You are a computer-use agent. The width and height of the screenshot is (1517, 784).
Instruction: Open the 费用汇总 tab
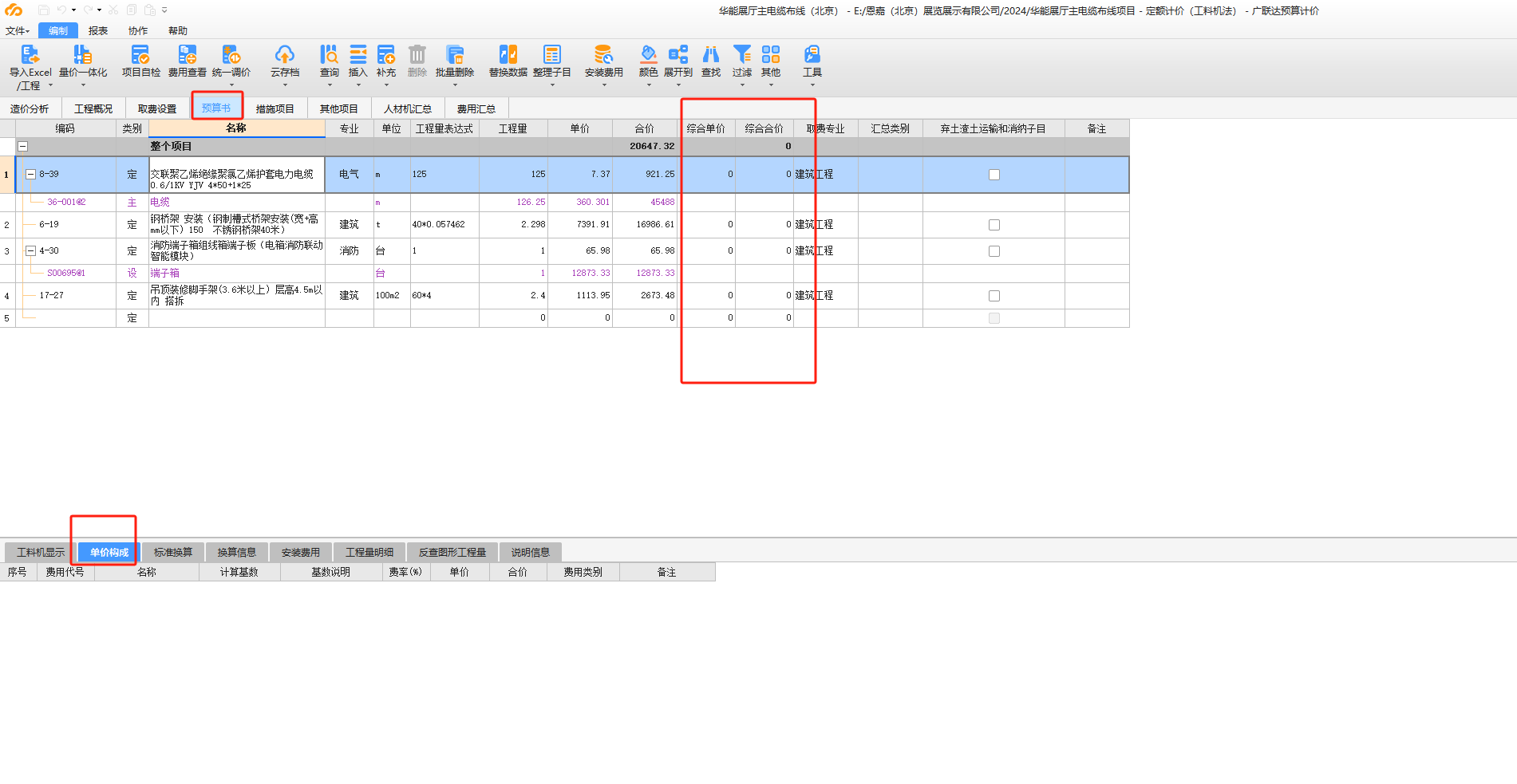click(476, 109)
